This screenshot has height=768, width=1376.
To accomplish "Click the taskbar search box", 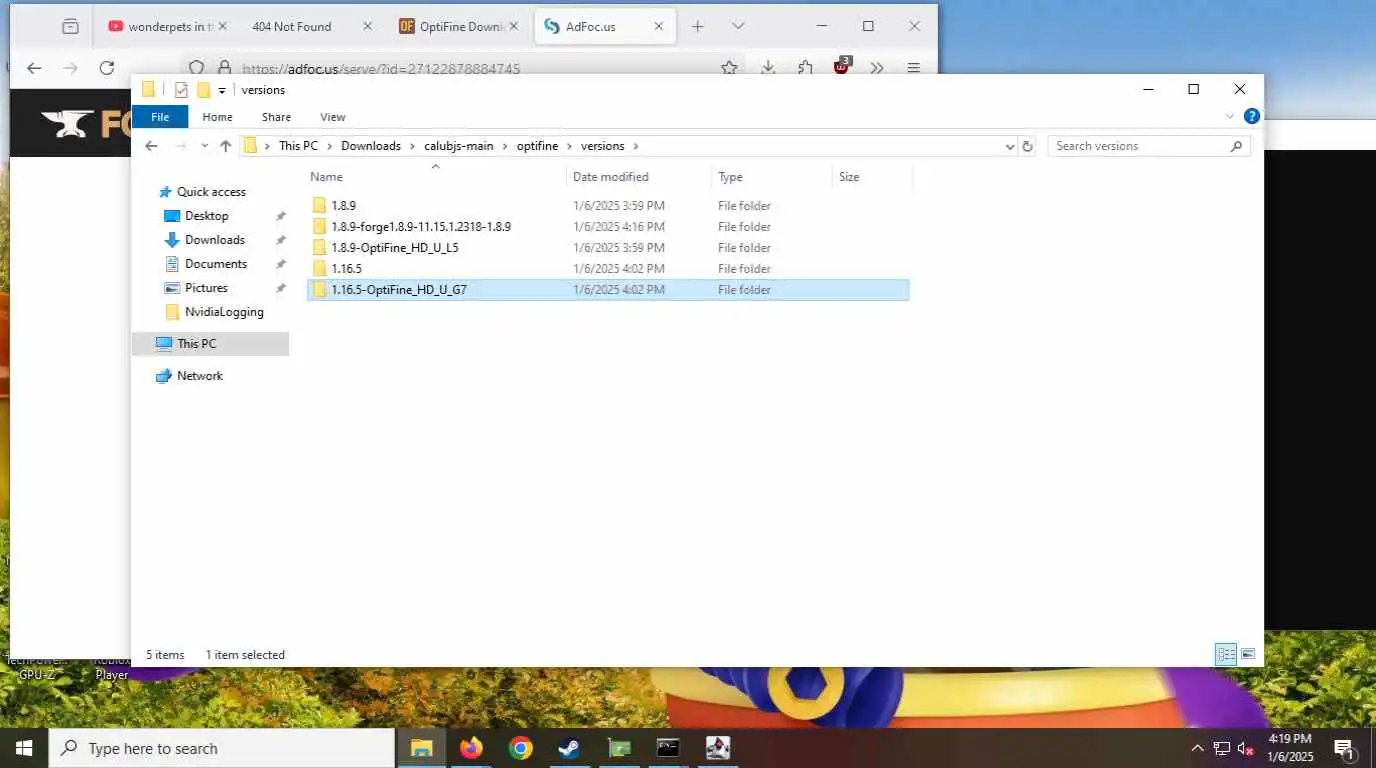I will point(222,748).
